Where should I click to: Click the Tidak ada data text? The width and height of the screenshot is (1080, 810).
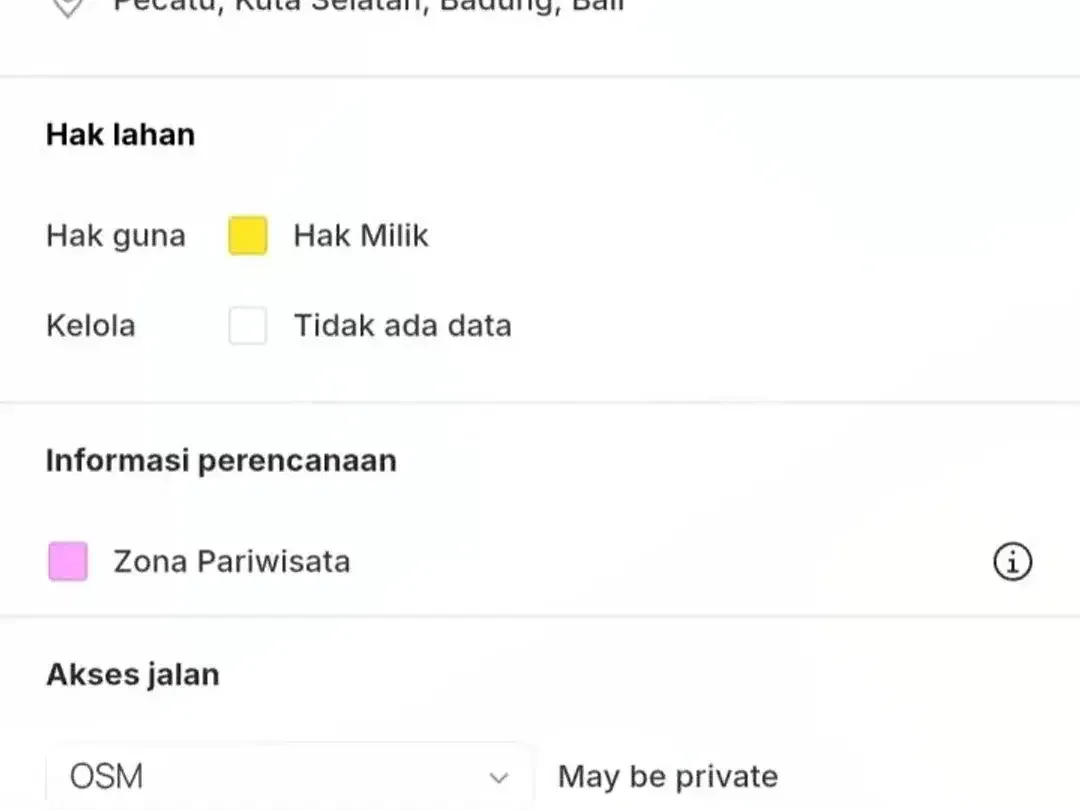click(x=403, y=325)
